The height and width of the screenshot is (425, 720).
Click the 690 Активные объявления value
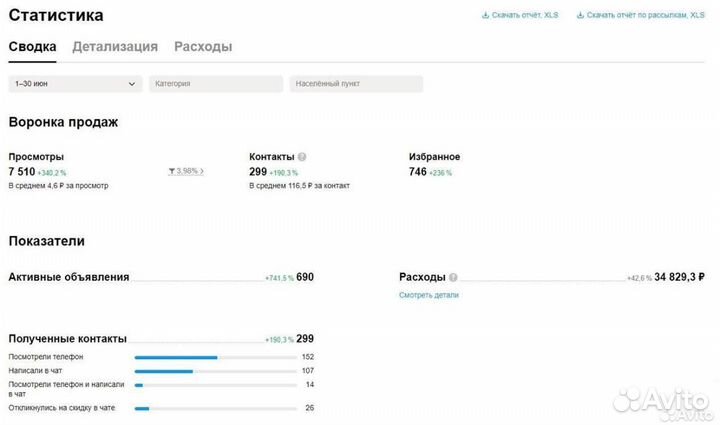tap(305, 277)
